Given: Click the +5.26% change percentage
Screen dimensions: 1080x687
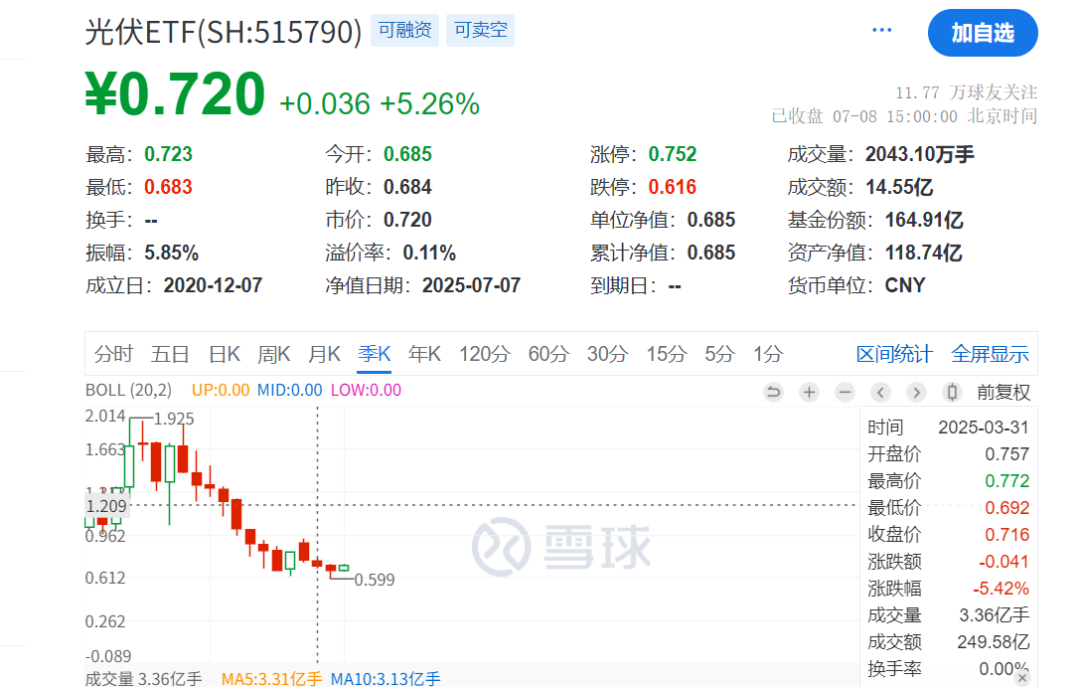Looking at the screenshot, I should point(429,104).
